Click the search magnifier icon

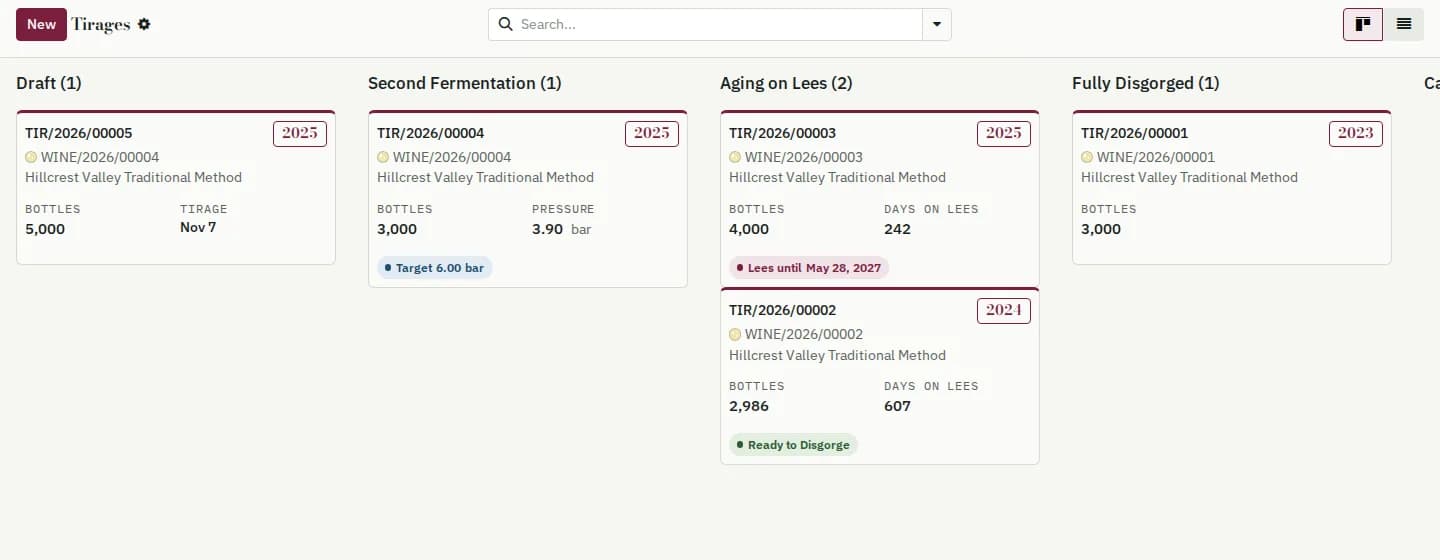click(x=505, y=24)
